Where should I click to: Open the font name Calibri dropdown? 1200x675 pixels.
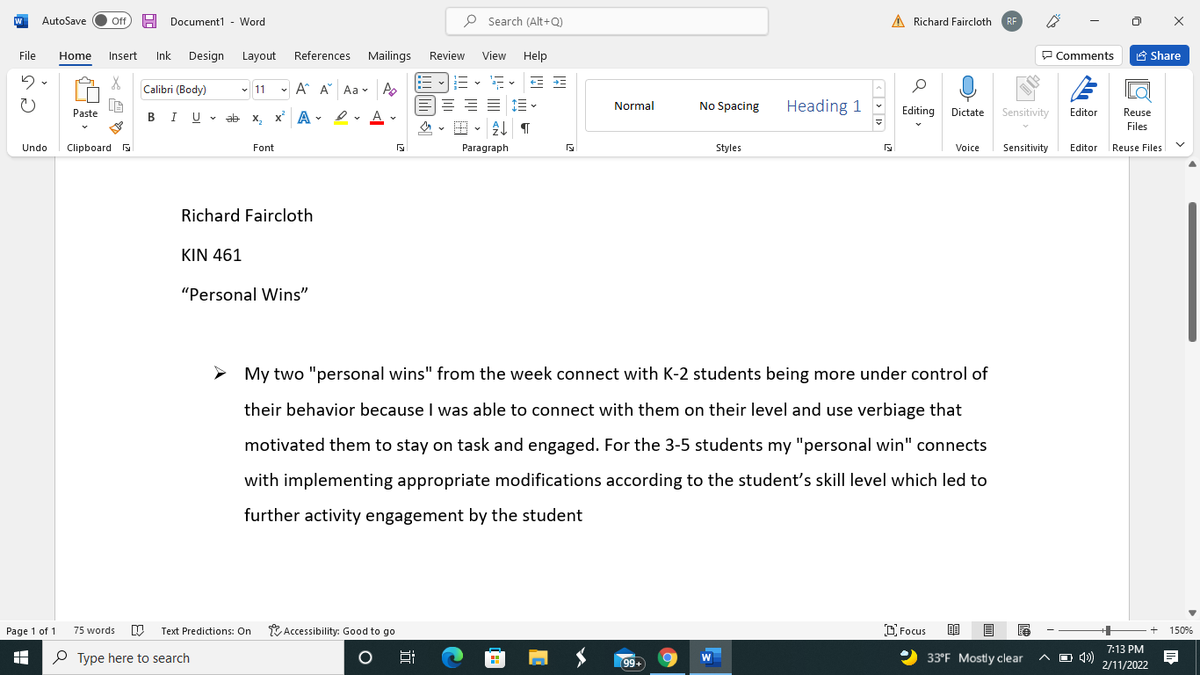[x=245, y=89]
